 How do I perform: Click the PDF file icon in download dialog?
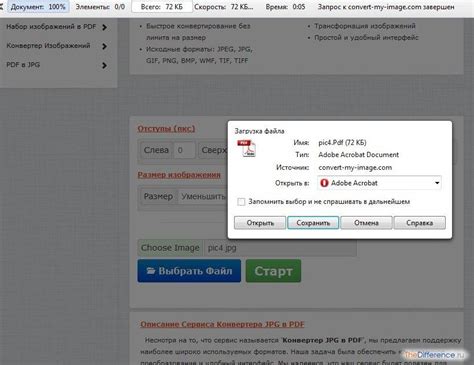pyautogui.click(x=246, y=148)
